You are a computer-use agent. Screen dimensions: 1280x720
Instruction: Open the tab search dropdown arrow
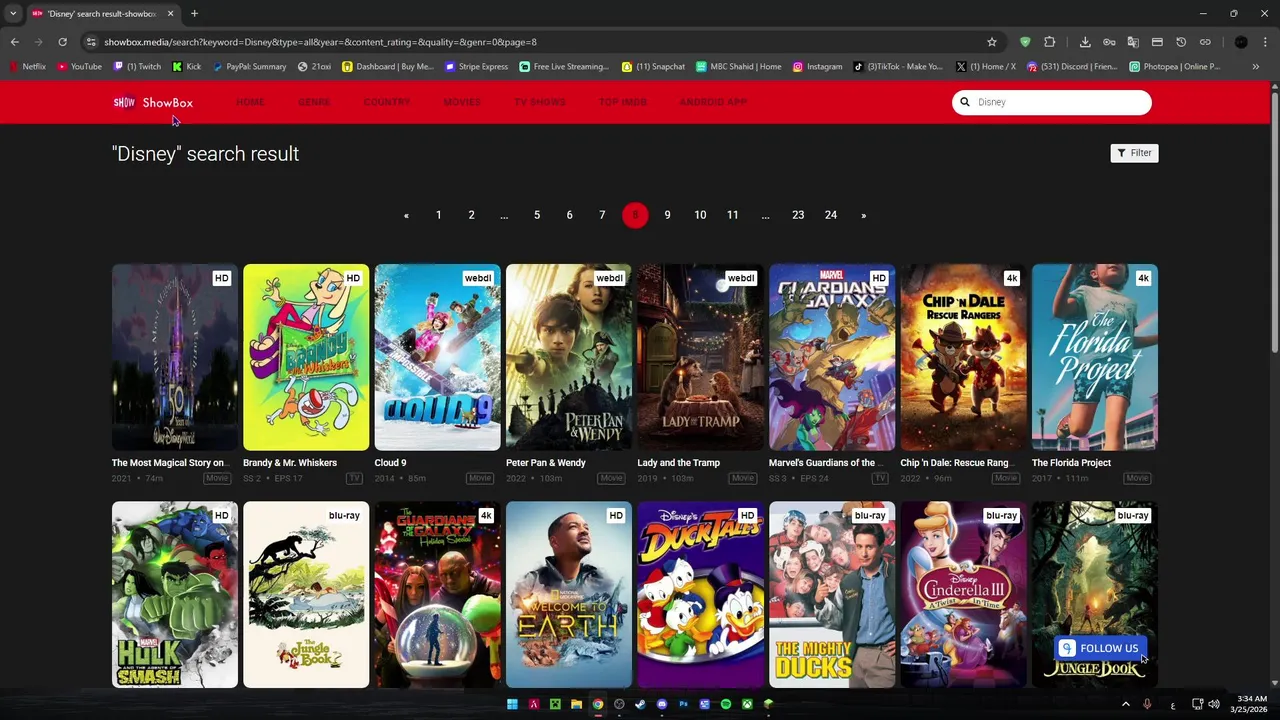(x=13, y=14)
